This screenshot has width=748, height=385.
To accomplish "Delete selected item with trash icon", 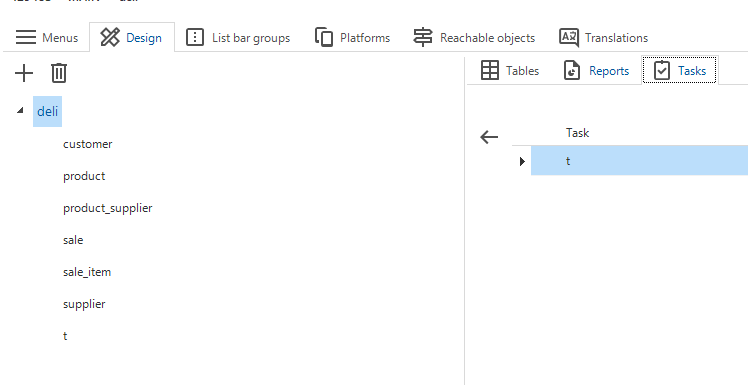I will pos(59,73).
